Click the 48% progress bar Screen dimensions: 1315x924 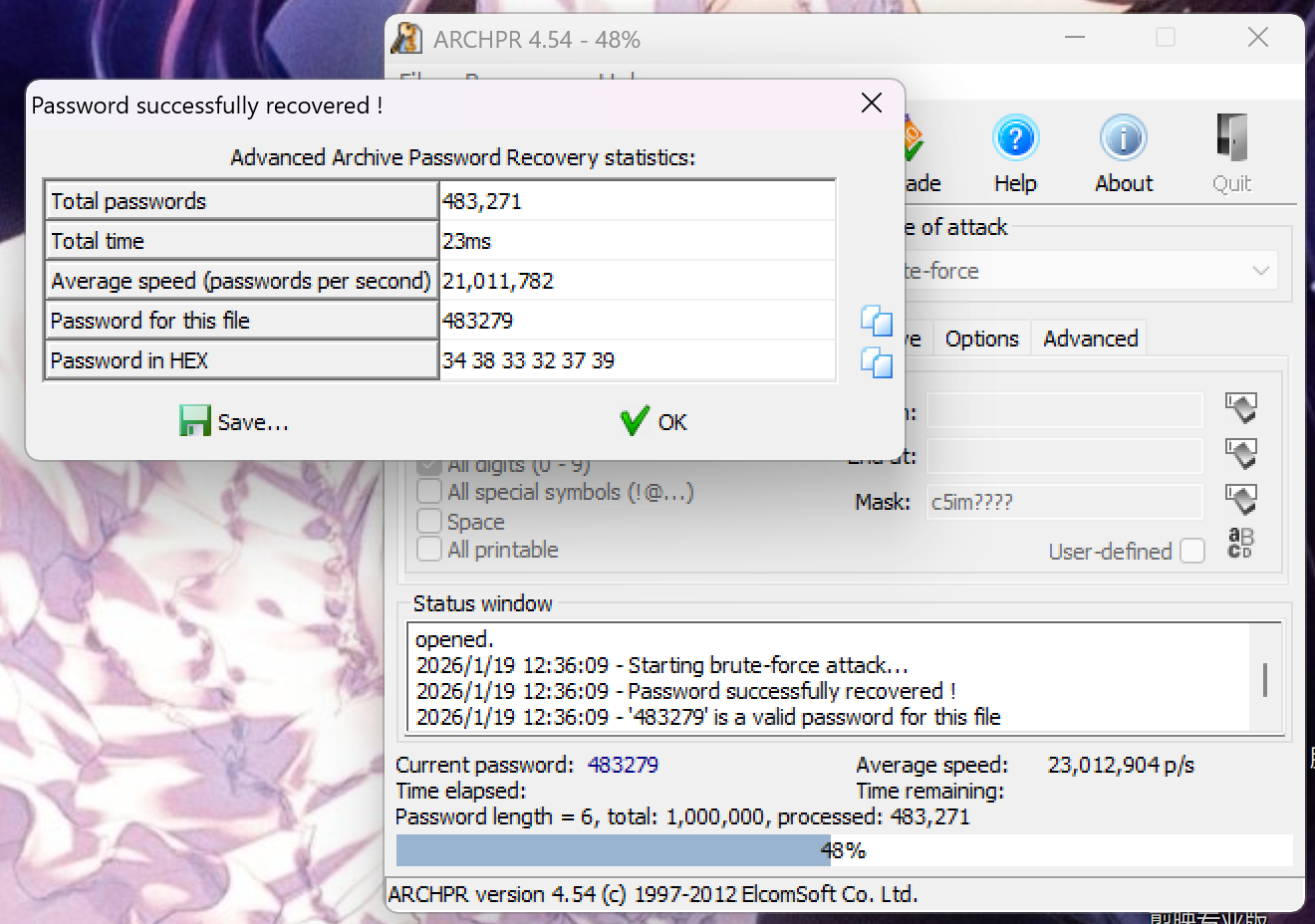pyautogui.click(x=844, y=850)
